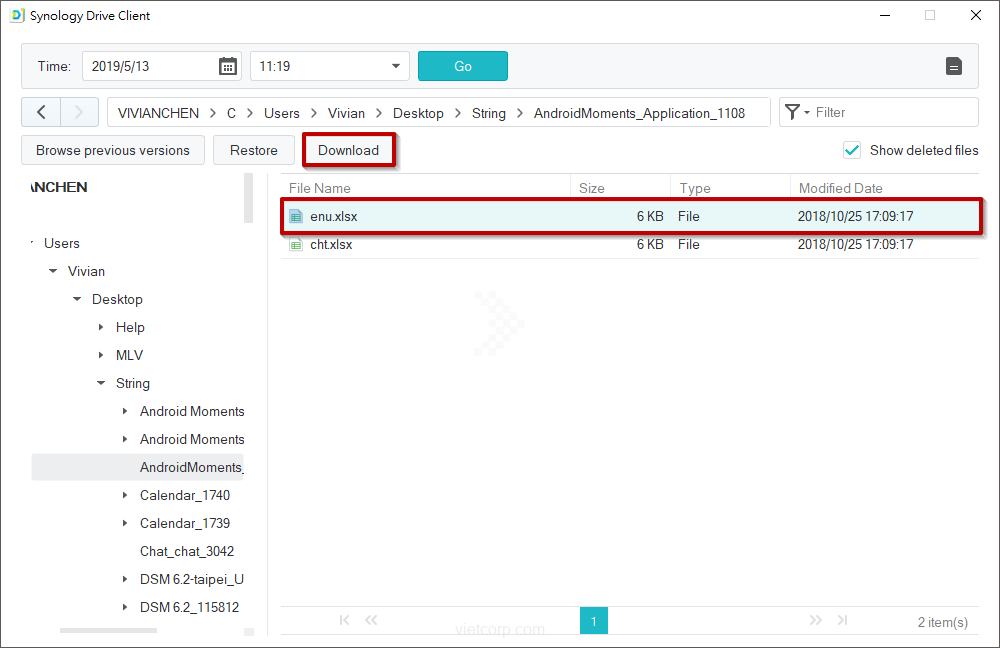Image resolution: width=1000 pixels, height=648 pixels.
Task: Expand the Help folder in tree
Action: click(101, 327)
